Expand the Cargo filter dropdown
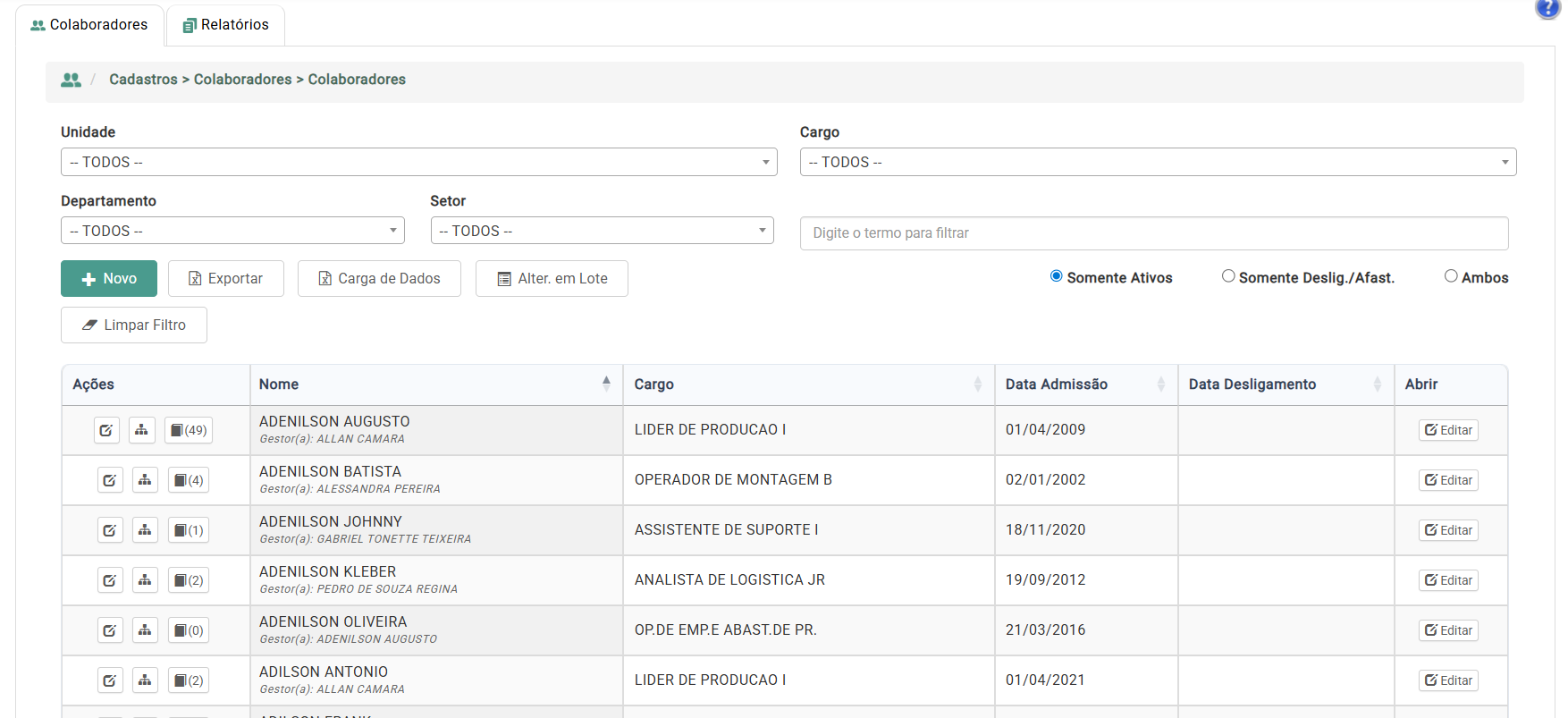This screenshot has height=718, width=1568. [1158, 162]
